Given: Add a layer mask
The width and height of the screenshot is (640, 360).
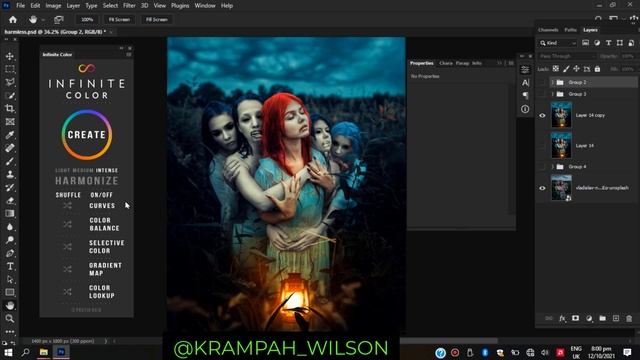Looking at the screenshot, I should pyautogui.click(x=575, y=318).
